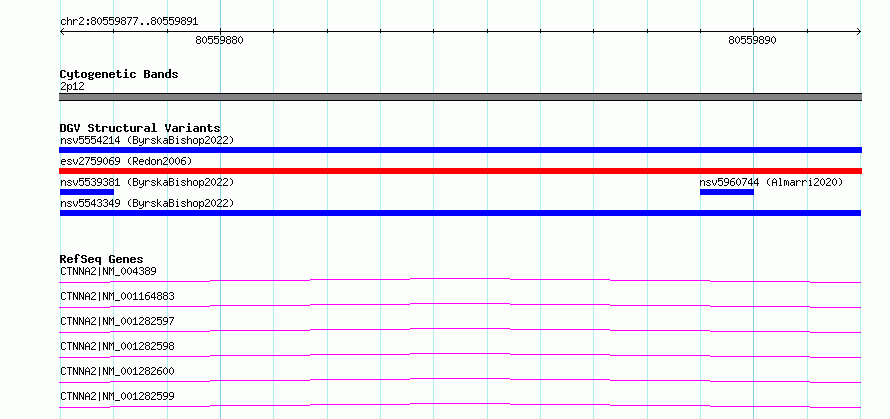Click the DGV Structural Variants track title
Screen dimensions: 890x419
140,128
